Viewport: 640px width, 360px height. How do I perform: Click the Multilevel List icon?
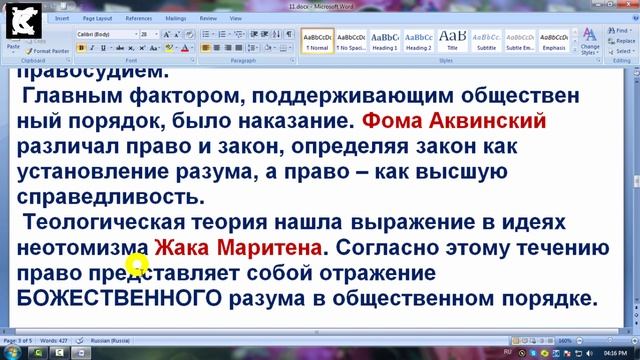[238, 35]
